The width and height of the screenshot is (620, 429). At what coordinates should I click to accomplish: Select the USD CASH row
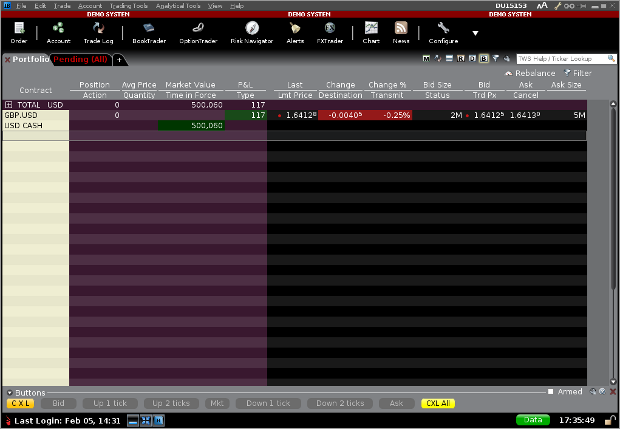pyautogui.click(x=295, y=125)
